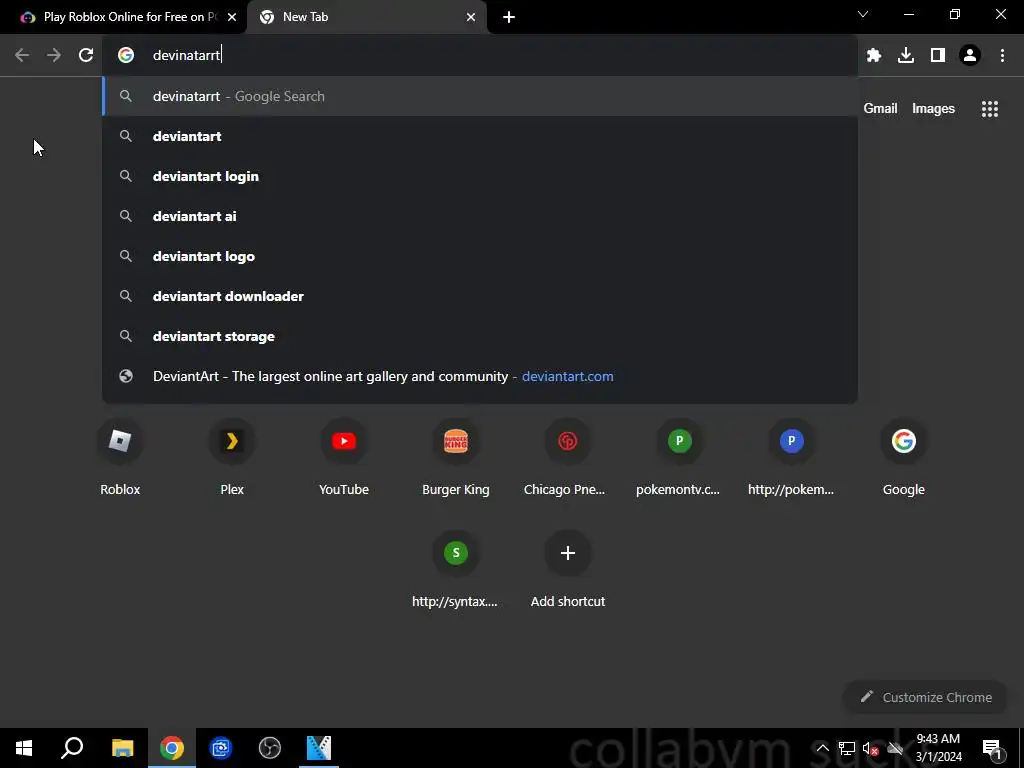
Task: Choose 'devinatarrt - Google Search' suggestion
Action: click(480, 96)
